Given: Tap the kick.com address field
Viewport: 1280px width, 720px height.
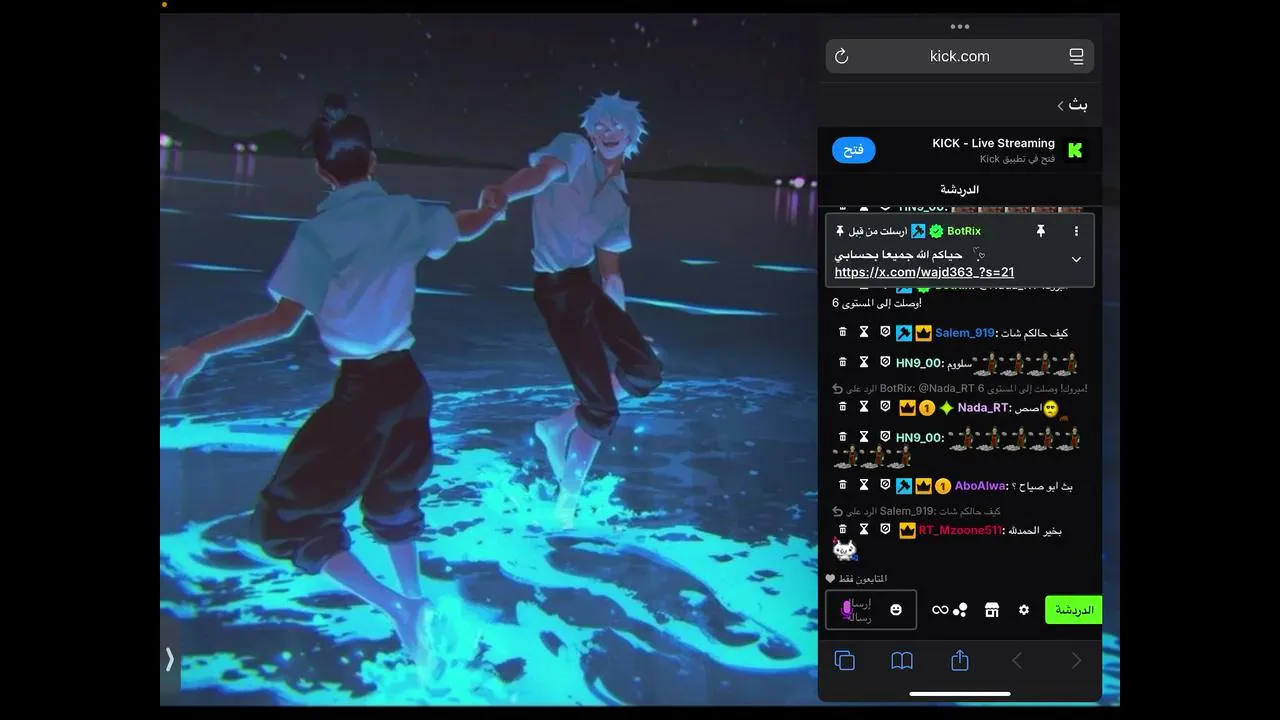Looking at the screenshot, I should point(960,56).
